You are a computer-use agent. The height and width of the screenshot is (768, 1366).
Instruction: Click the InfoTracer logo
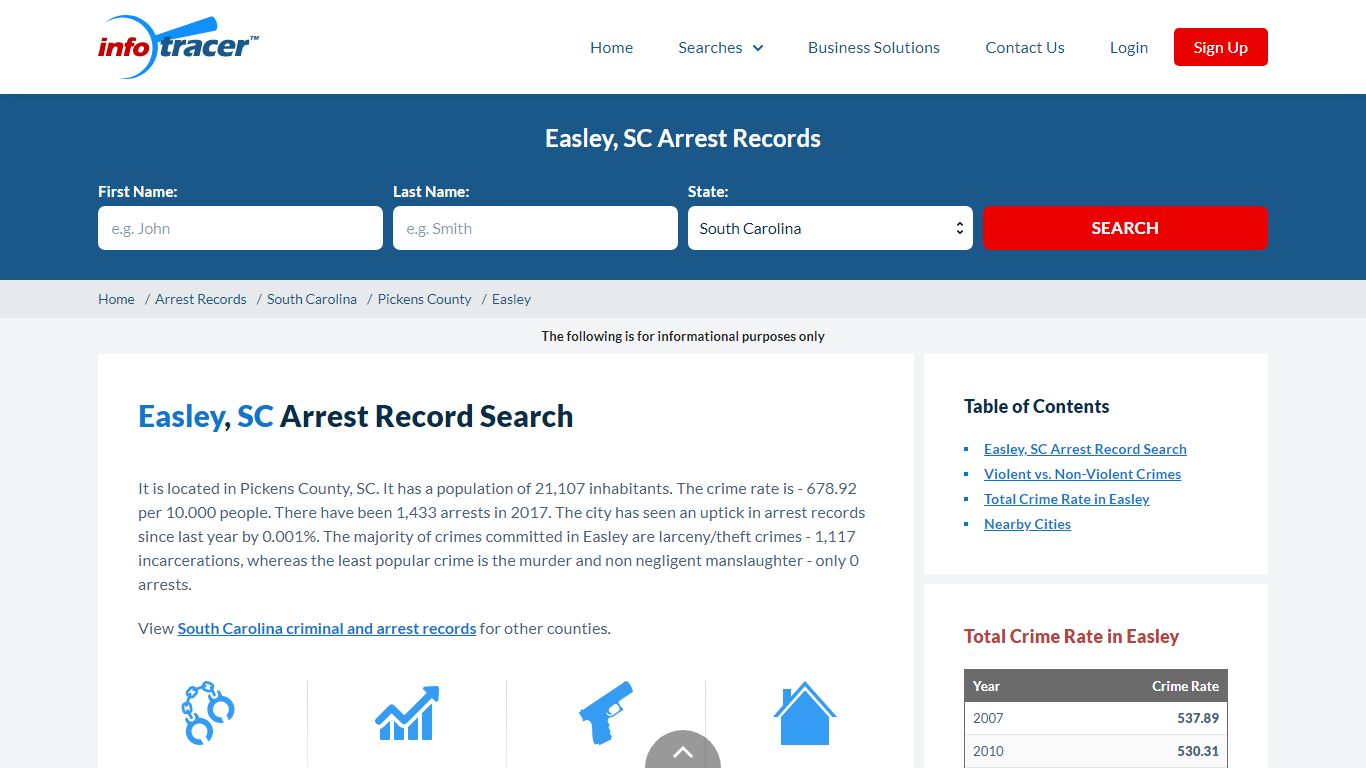coord(178,47)
